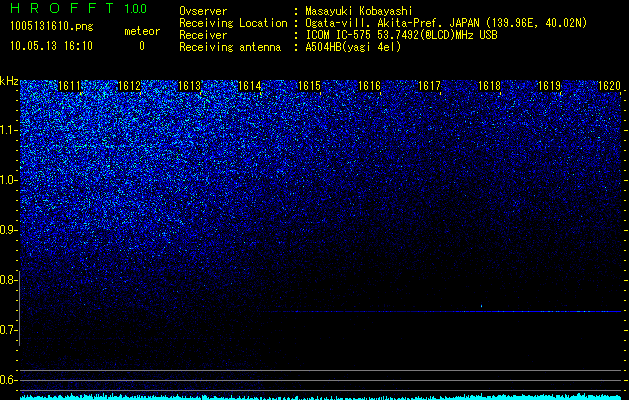
Task: Click the Ogata-vill. Akita-Pref. JAPAN location text
Action: pyautogui.click(x=392, y=23)
